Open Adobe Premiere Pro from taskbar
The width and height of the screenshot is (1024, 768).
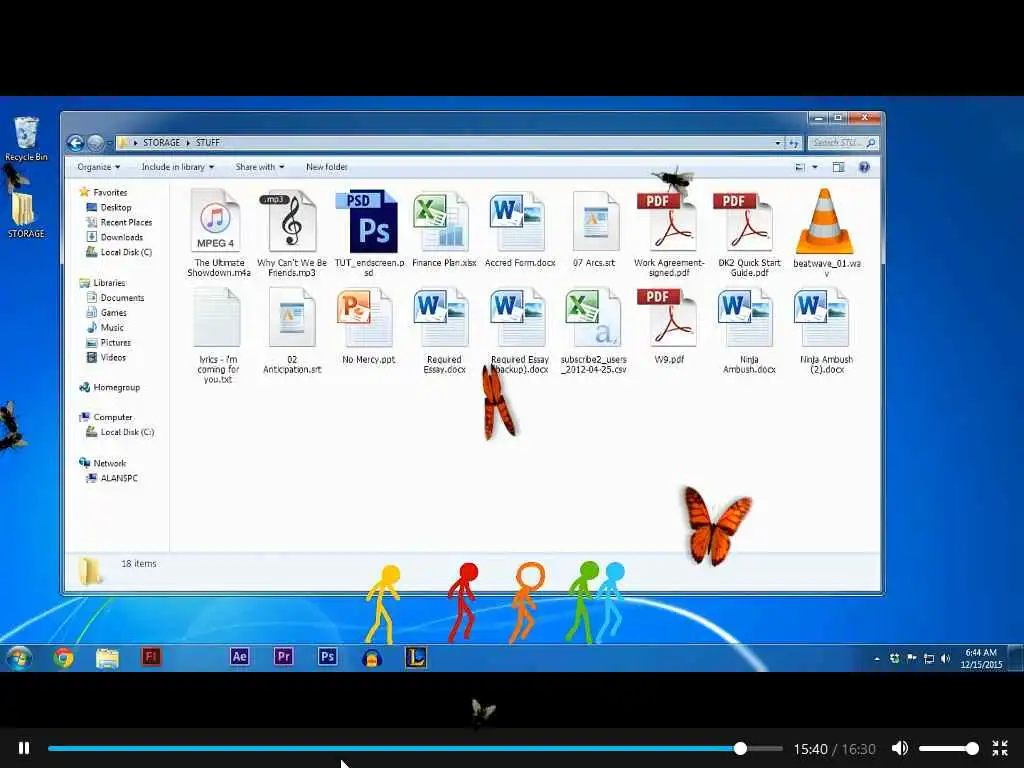(283, 656)
